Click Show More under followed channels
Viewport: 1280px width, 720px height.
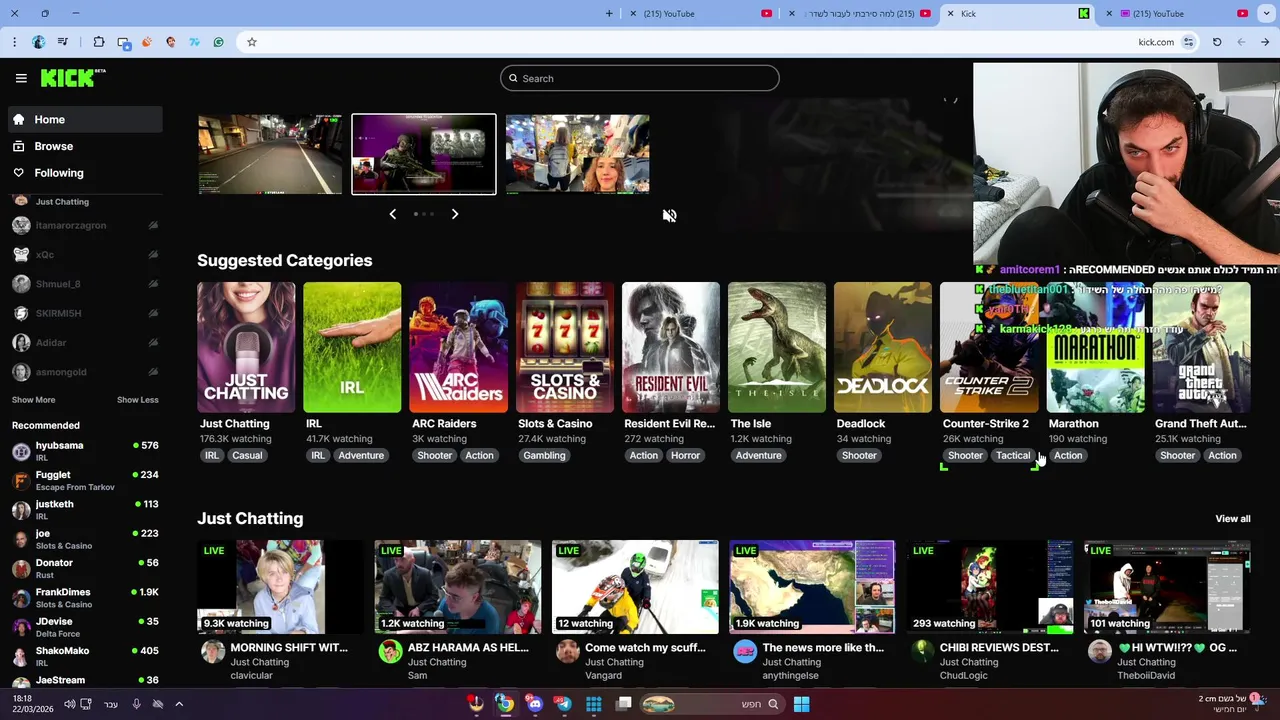33,400
